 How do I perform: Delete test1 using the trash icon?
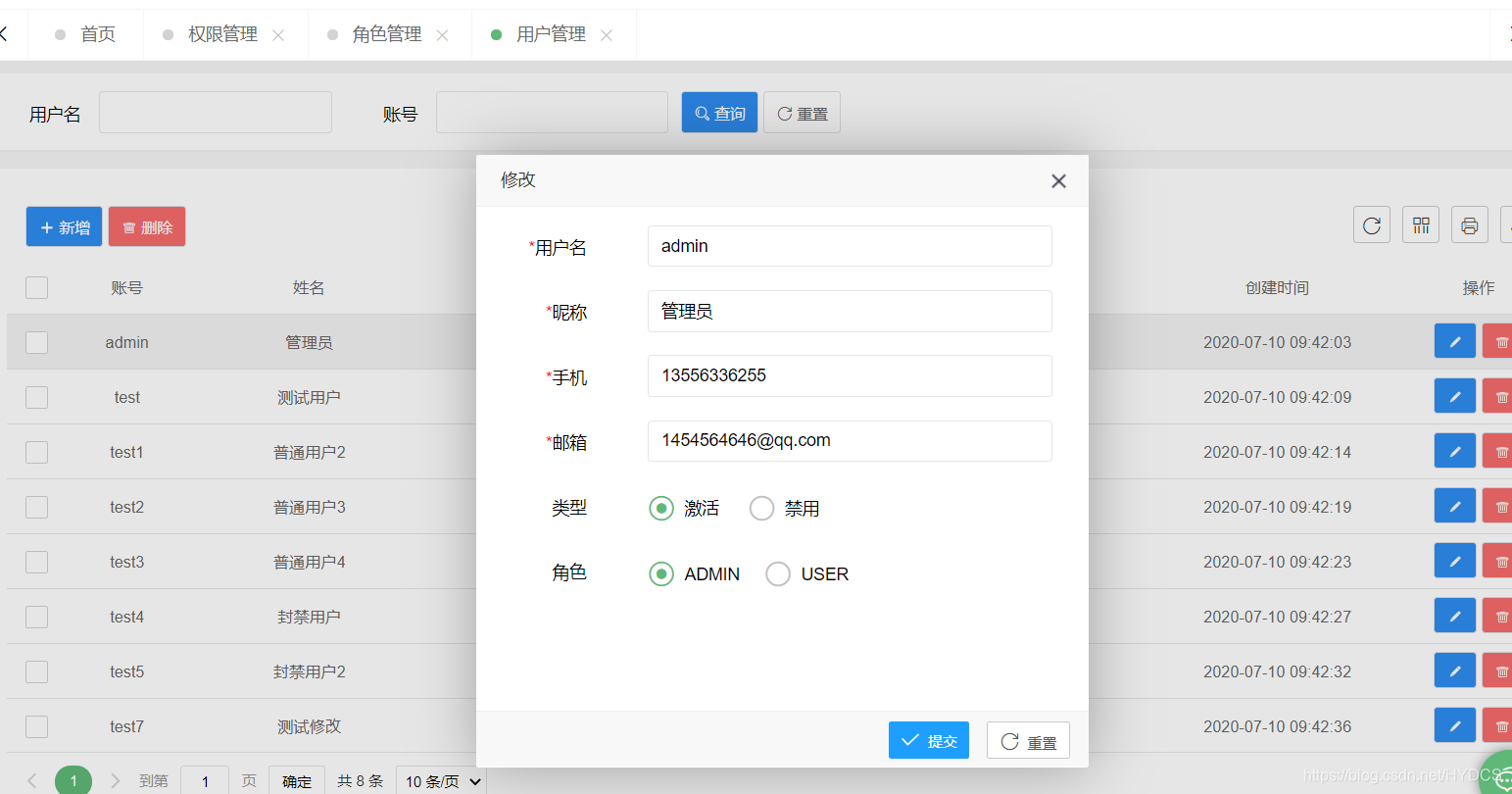[1501, 451]
